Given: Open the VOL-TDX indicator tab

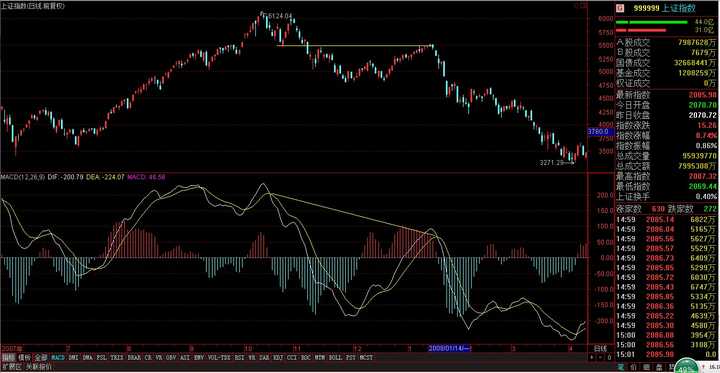Looking at the screenshot, I should coord(220,357).
